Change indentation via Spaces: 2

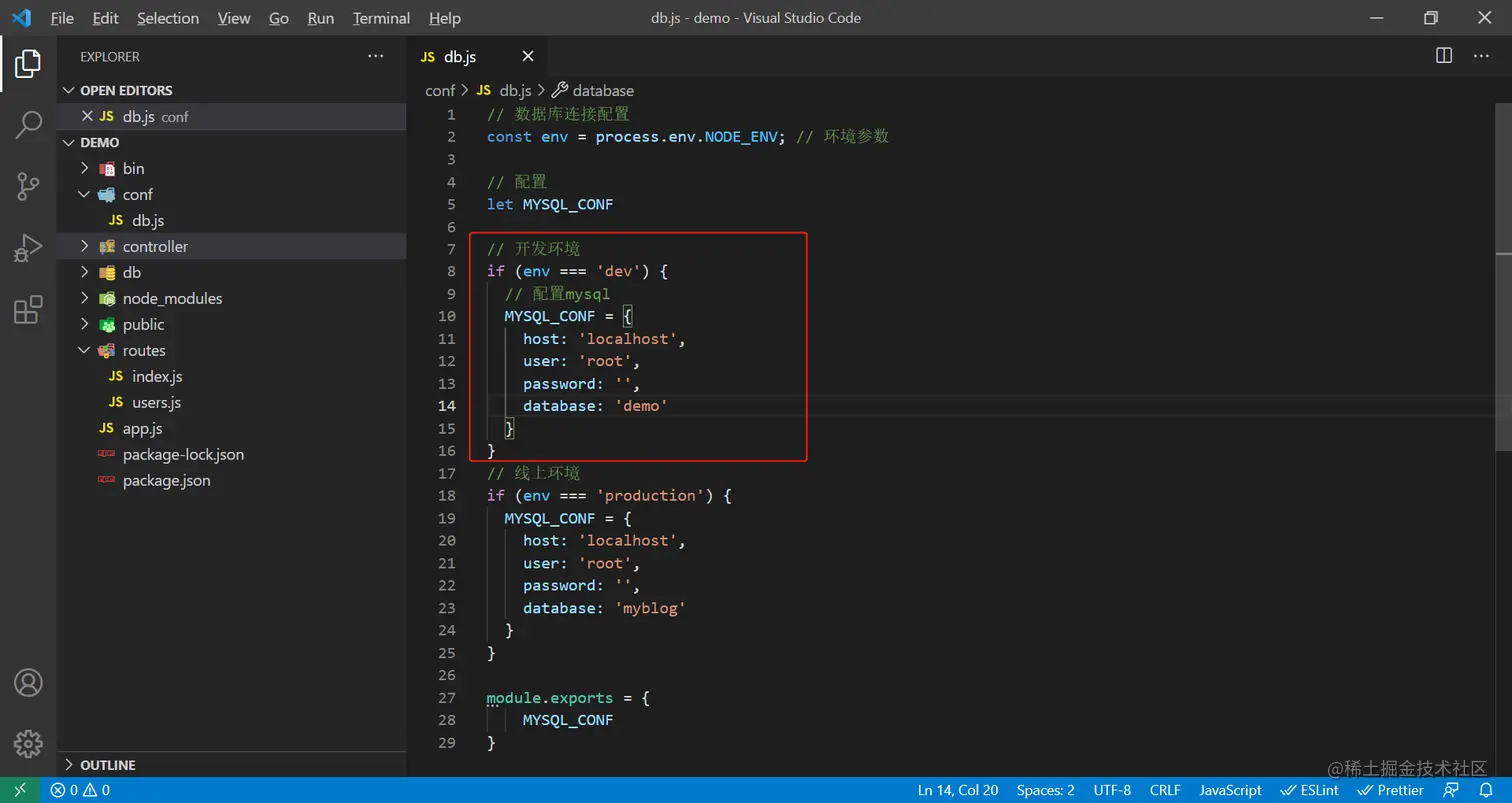click(1045, 790)
